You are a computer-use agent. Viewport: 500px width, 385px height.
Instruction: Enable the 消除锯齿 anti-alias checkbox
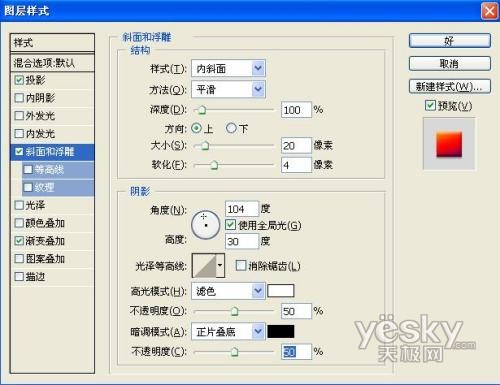(x=240, y=266)
